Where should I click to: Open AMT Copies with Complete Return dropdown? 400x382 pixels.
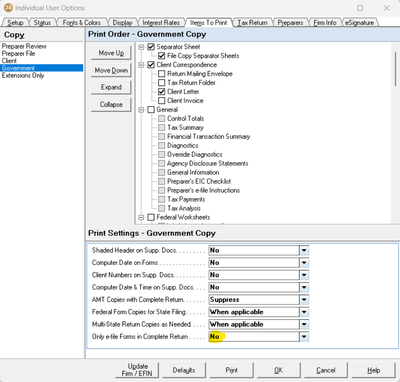[x=304, y=300]
